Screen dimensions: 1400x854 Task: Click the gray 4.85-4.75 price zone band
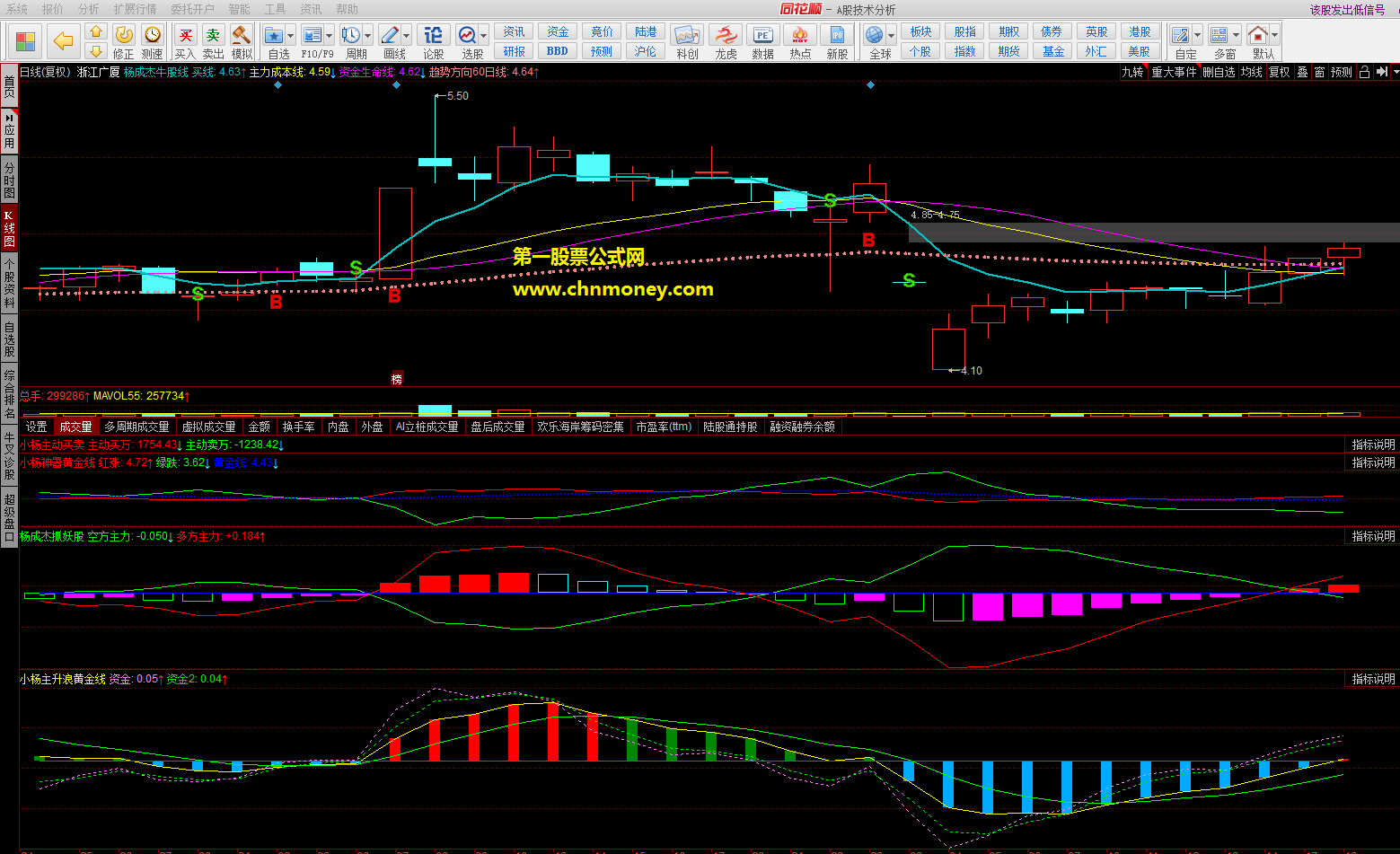click(1154, 233)
